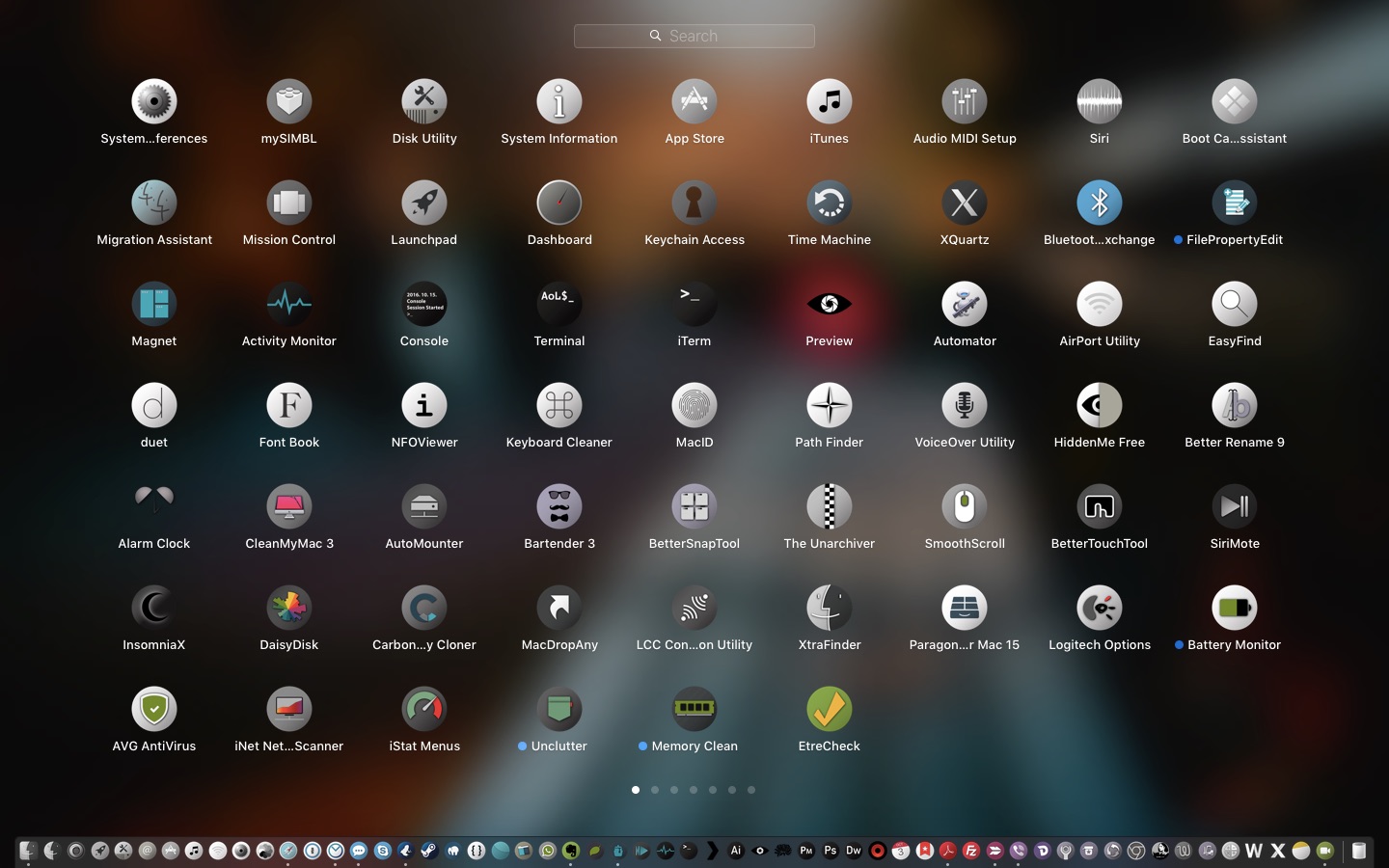Launch NFOViewer
1389x868 pixels.
click(424, 405)
